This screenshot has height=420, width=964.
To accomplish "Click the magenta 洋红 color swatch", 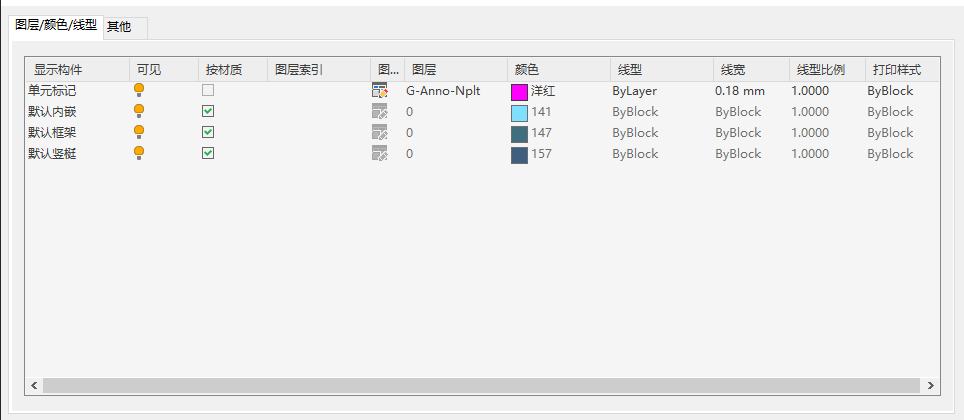I will click(519, 91).
